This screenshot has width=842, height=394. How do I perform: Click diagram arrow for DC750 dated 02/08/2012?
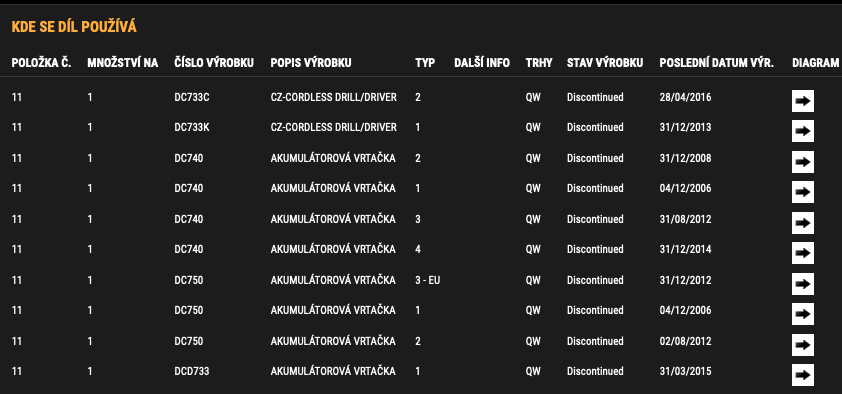click(x=802, y=345)
